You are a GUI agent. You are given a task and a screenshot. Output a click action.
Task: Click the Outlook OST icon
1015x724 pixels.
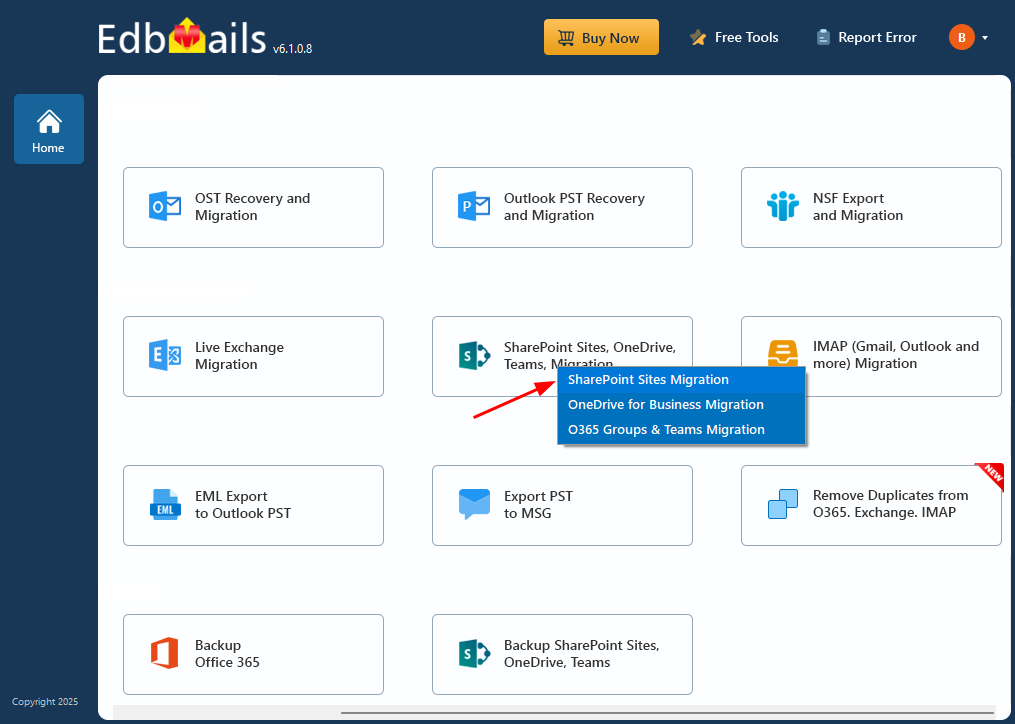click(x=165, y=207)
